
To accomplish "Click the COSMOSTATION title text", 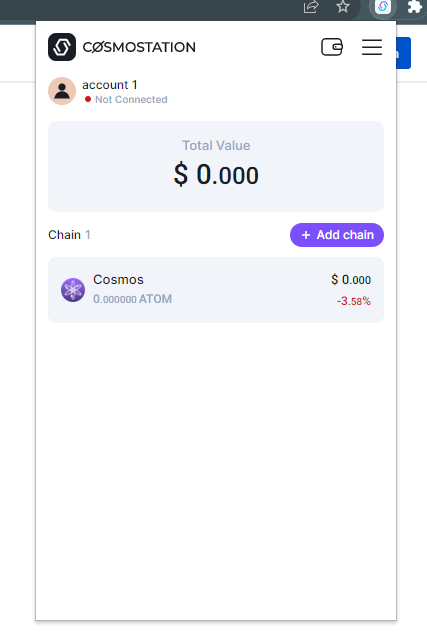I will 139,47.
